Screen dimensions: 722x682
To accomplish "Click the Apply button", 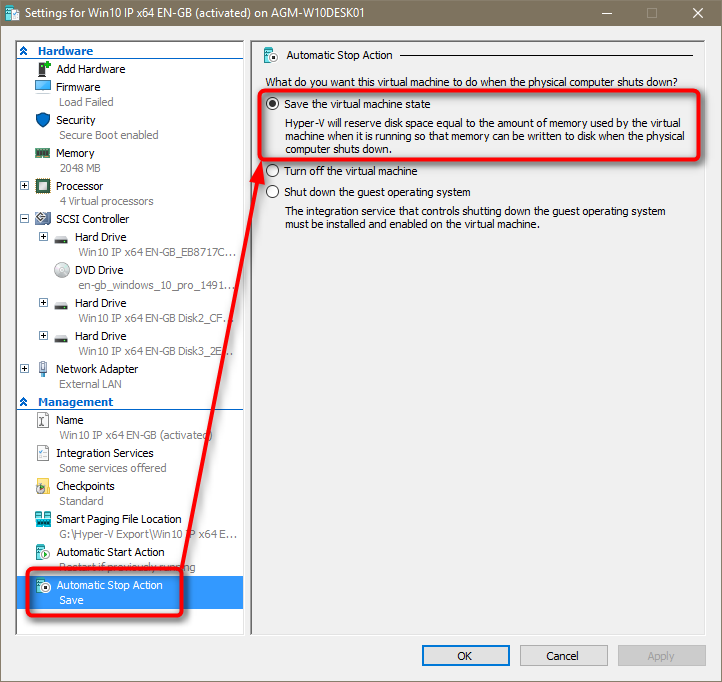I will click(x=661, y=656).
